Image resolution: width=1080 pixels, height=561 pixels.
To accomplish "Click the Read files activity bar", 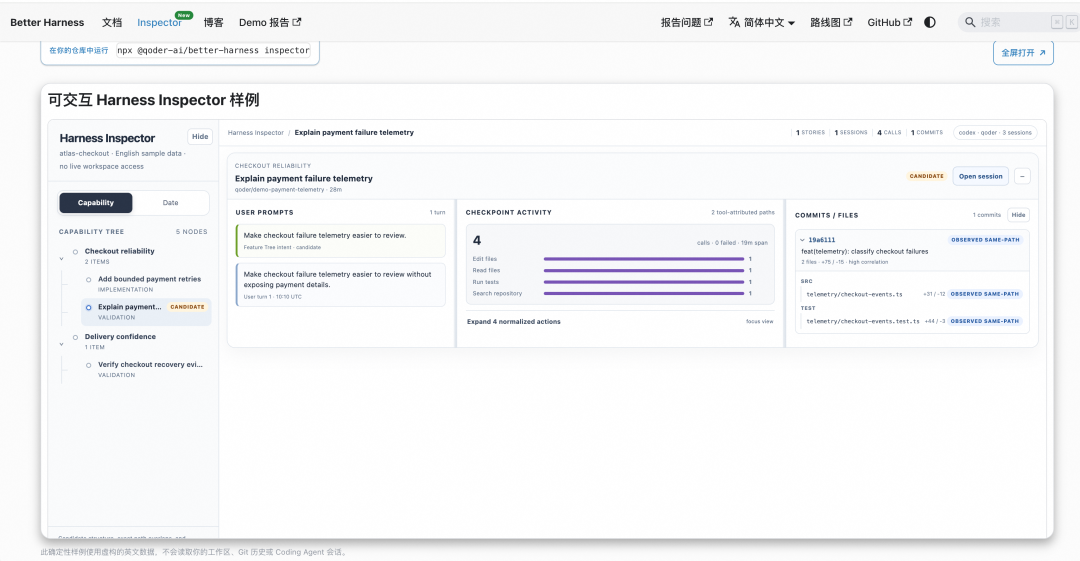I will (x=643, y=270).
